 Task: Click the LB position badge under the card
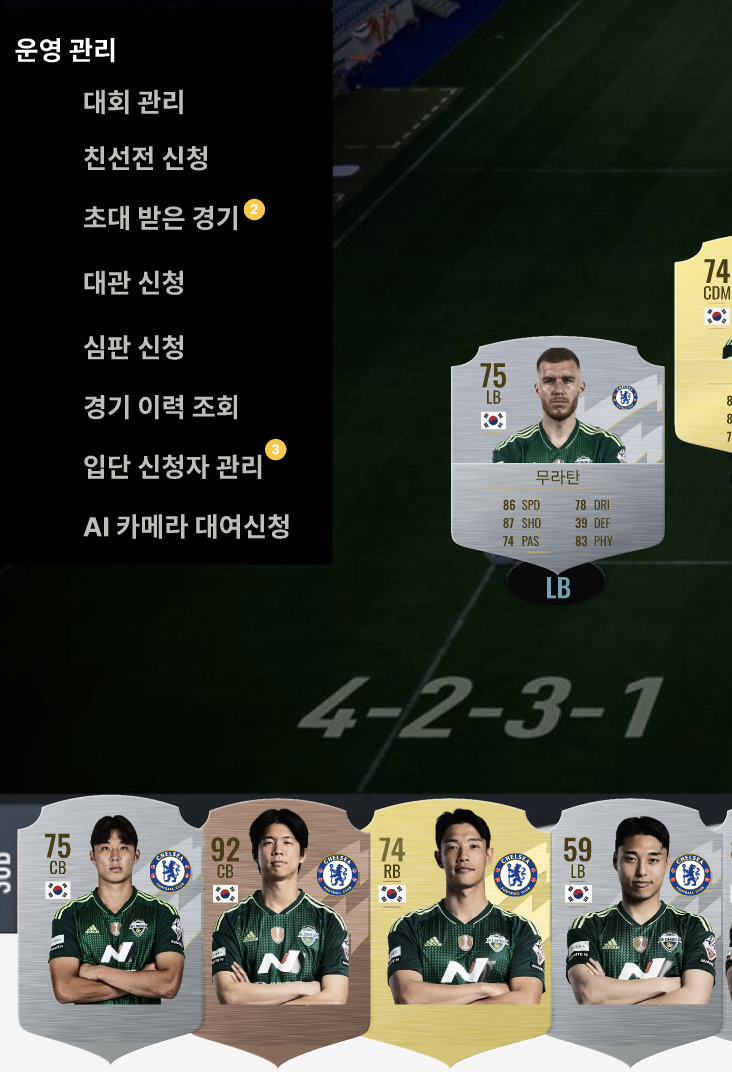point(556,587)
